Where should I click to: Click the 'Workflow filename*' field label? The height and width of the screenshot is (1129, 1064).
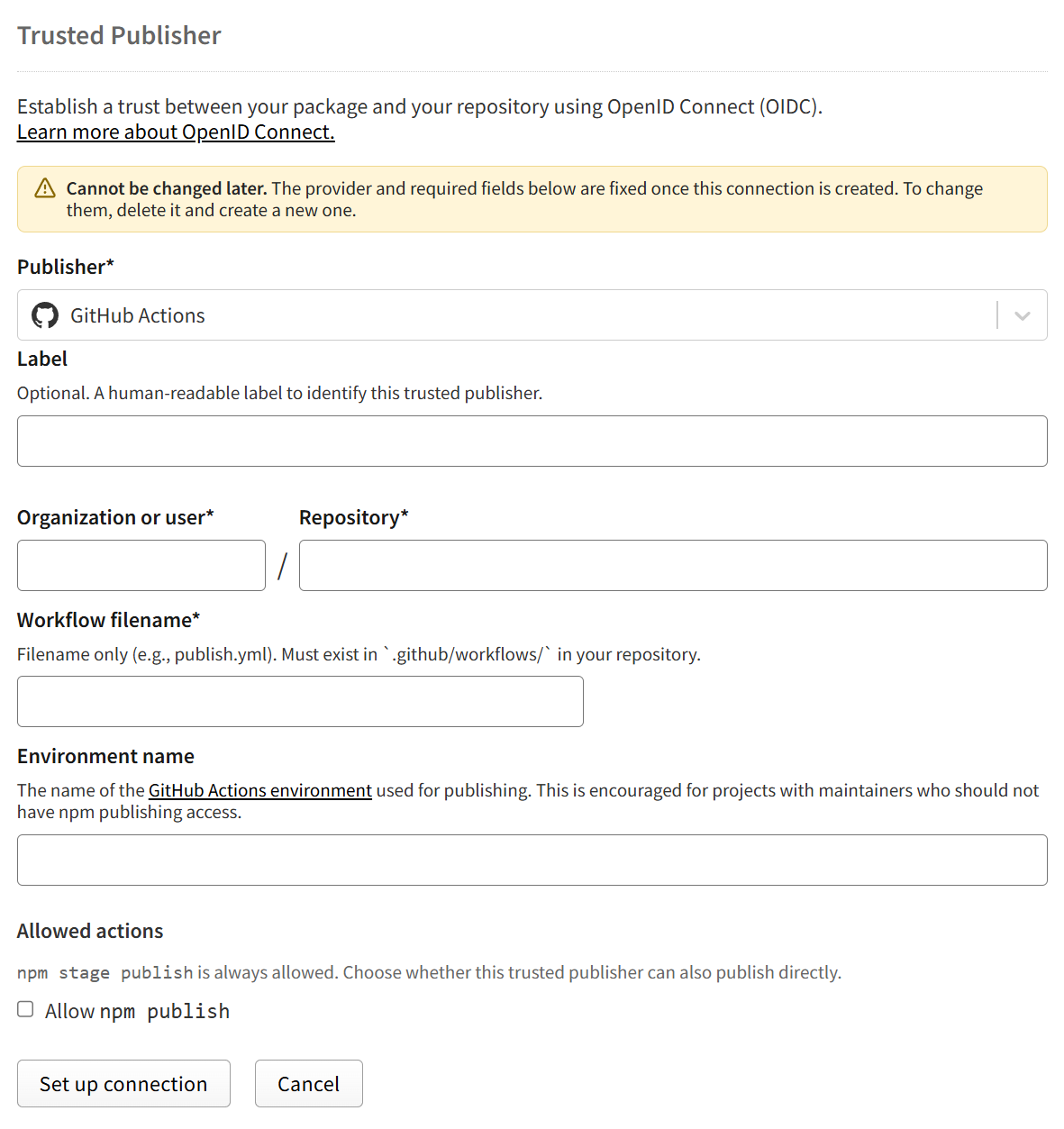click(x=108, y=620)
